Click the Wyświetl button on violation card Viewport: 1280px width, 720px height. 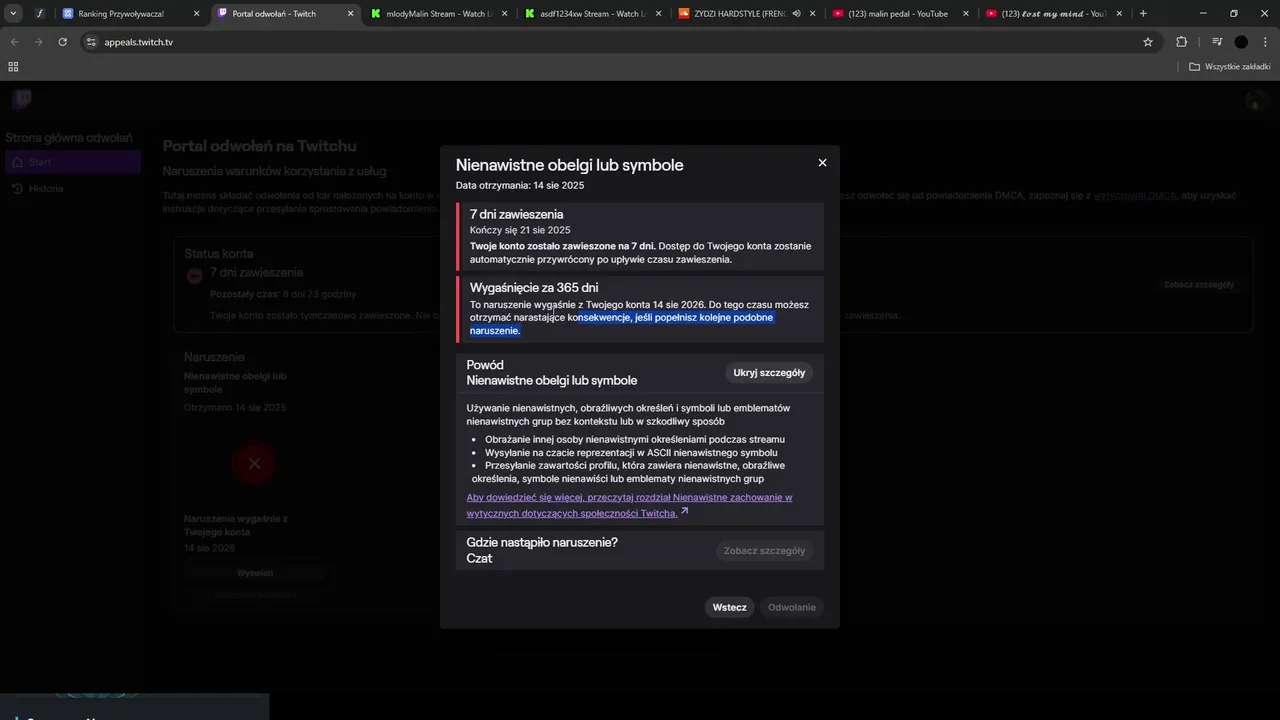(254, 573)
